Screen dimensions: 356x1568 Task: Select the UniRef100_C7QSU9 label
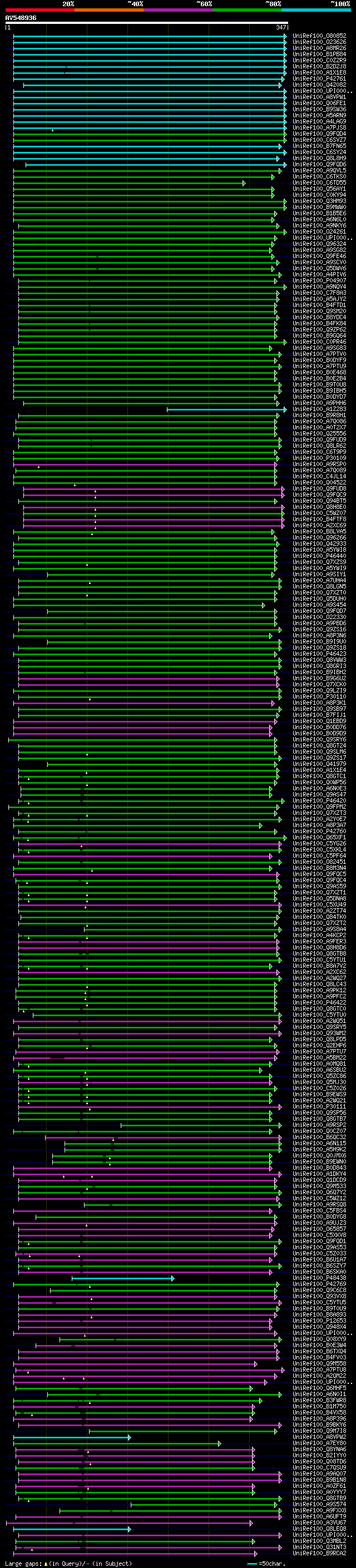pyautogui.click(x=319, y=1467)
